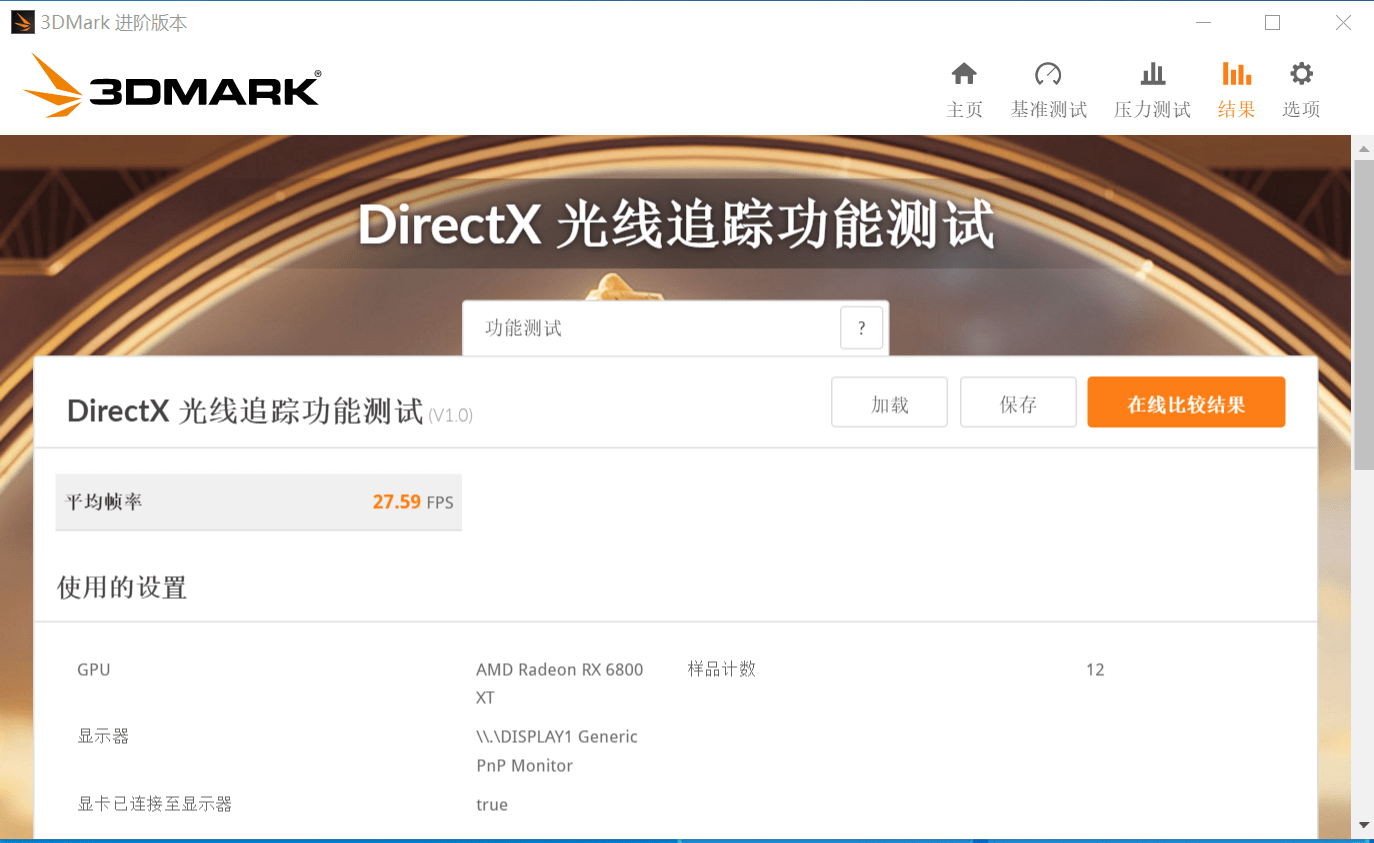Close the 3DMark window

tap(1343, 22)
